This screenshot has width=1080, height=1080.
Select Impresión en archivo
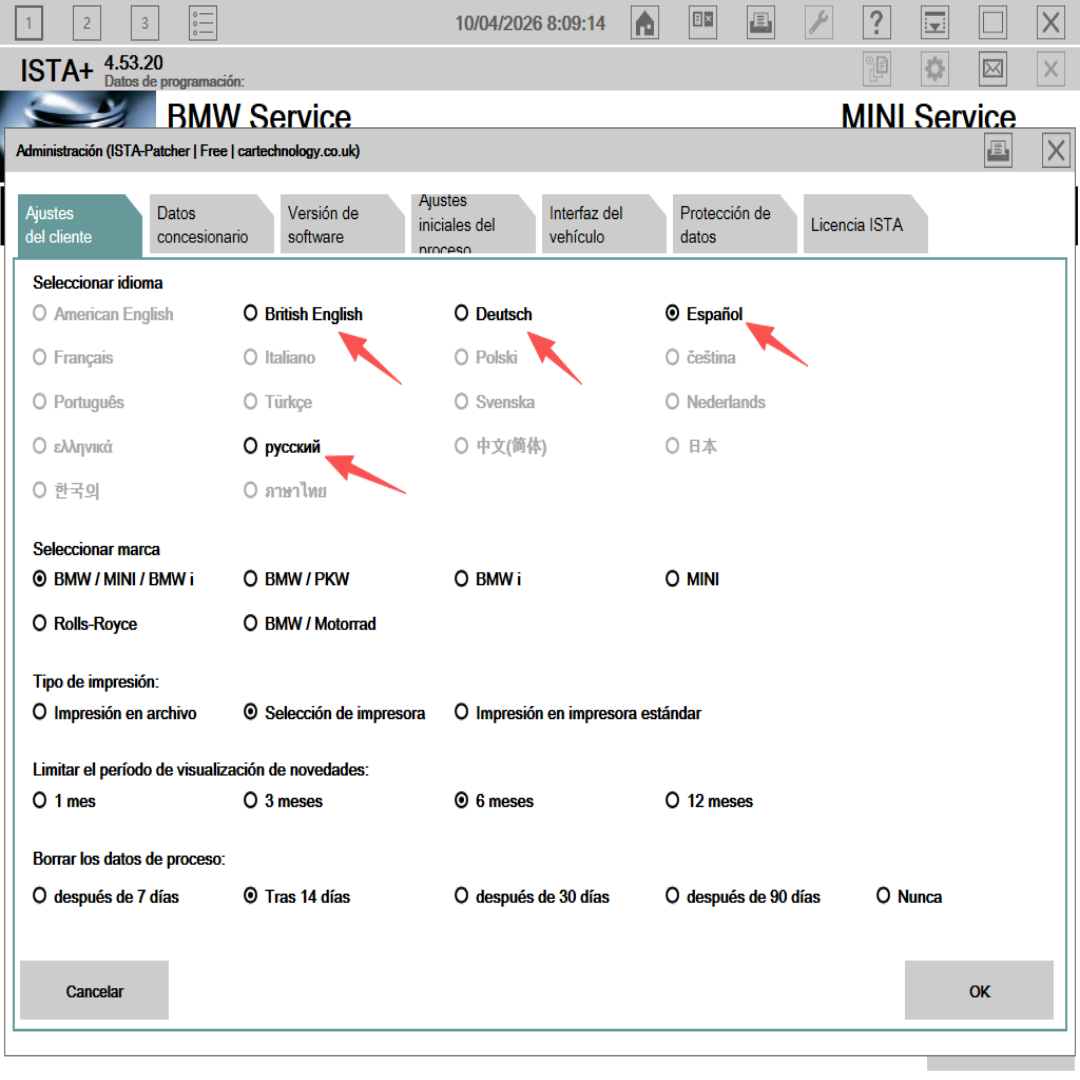114,713
